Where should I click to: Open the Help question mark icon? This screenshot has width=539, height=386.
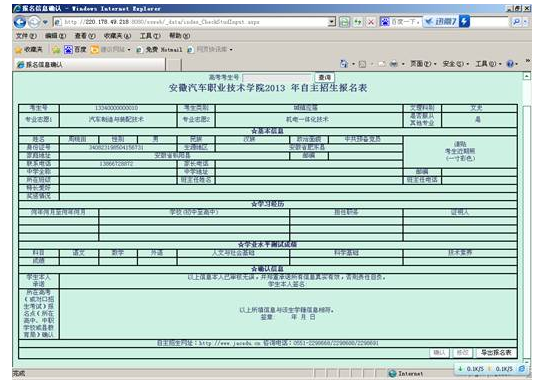pos(510,64)
